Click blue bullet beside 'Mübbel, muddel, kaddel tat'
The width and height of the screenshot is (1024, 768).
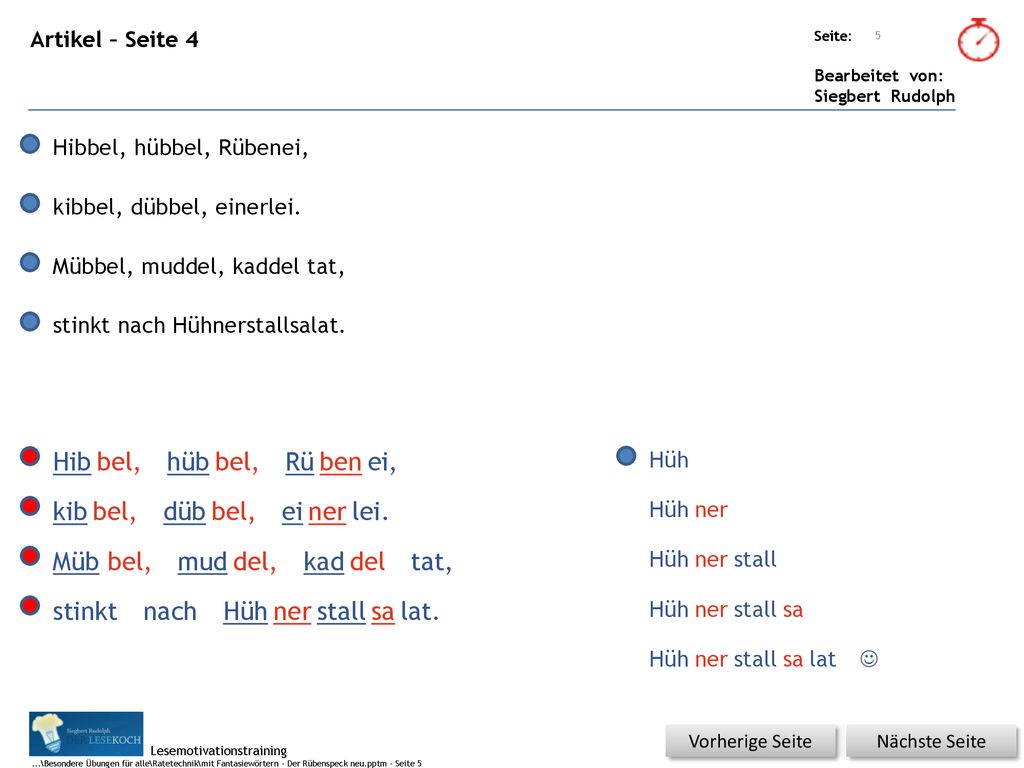pyautogui.click(x=30, y=263)
